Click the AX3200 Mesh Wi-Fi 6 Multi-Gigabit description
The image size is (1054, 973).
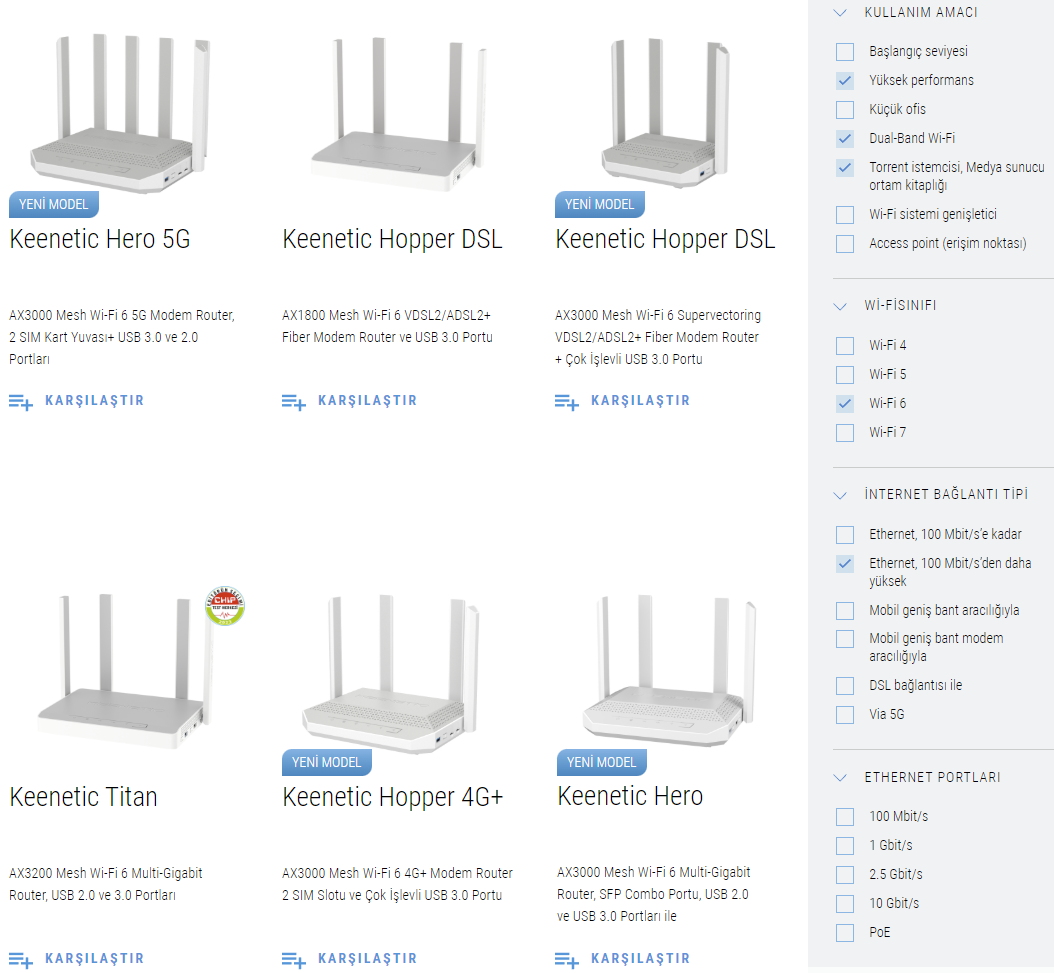[106, 884]
